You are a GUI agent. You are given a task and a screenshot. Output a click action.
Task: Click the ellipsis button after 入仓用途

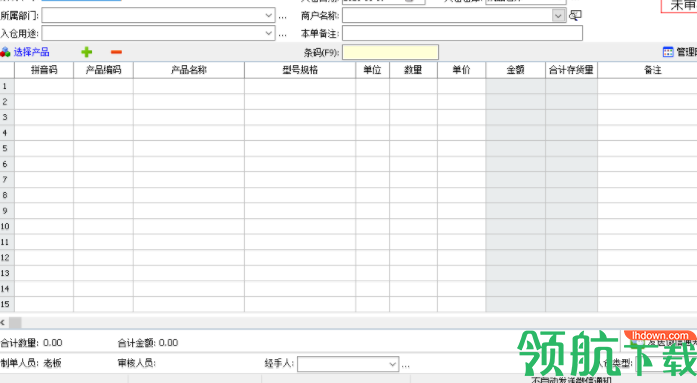[x=282, y=35]
